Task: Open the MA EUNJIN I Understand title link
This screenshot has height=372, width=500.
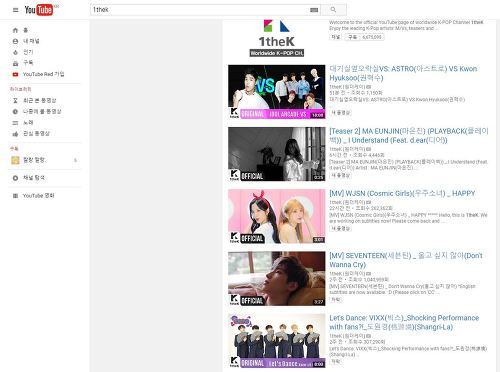Action: pyautogui.click(x=409, y=136)
